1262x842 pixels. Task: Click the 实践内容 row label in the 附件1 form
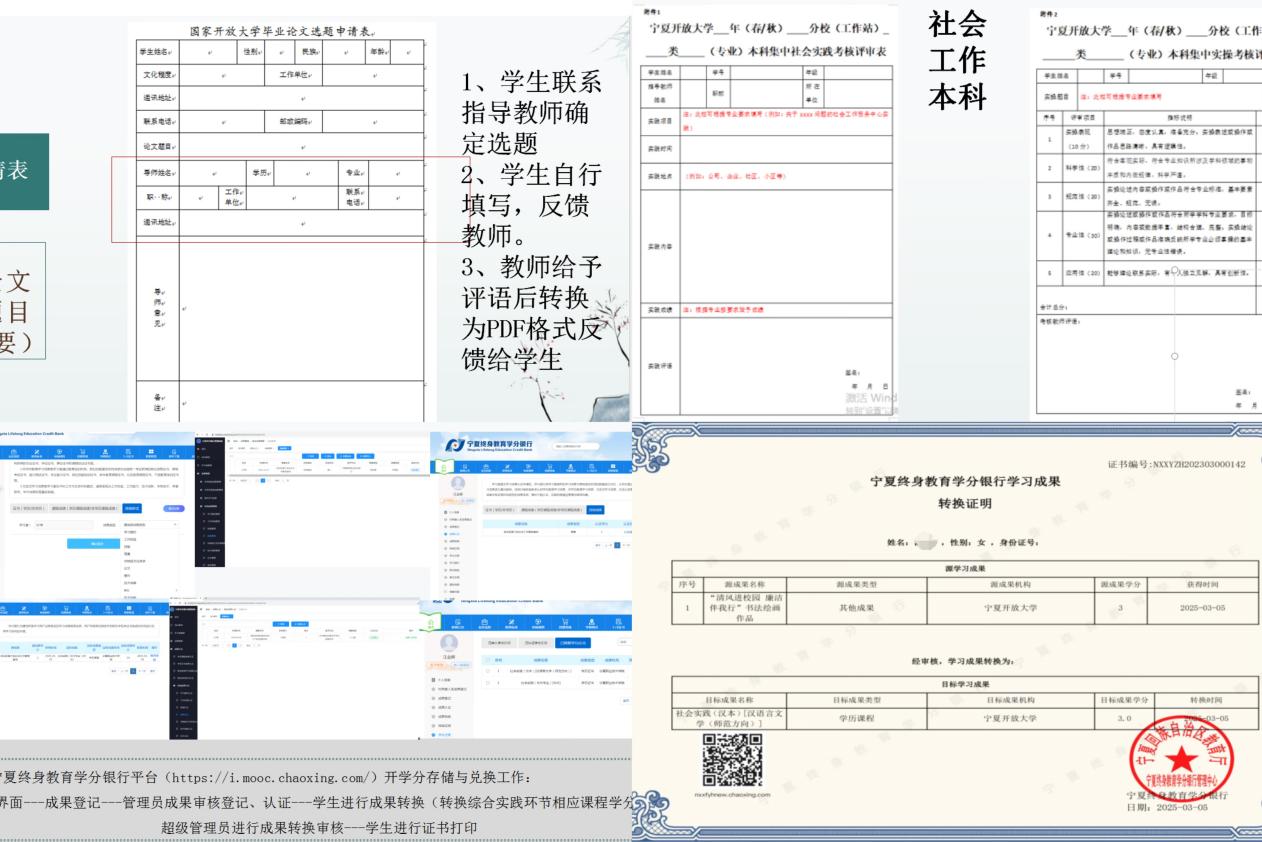pos(660,246)
